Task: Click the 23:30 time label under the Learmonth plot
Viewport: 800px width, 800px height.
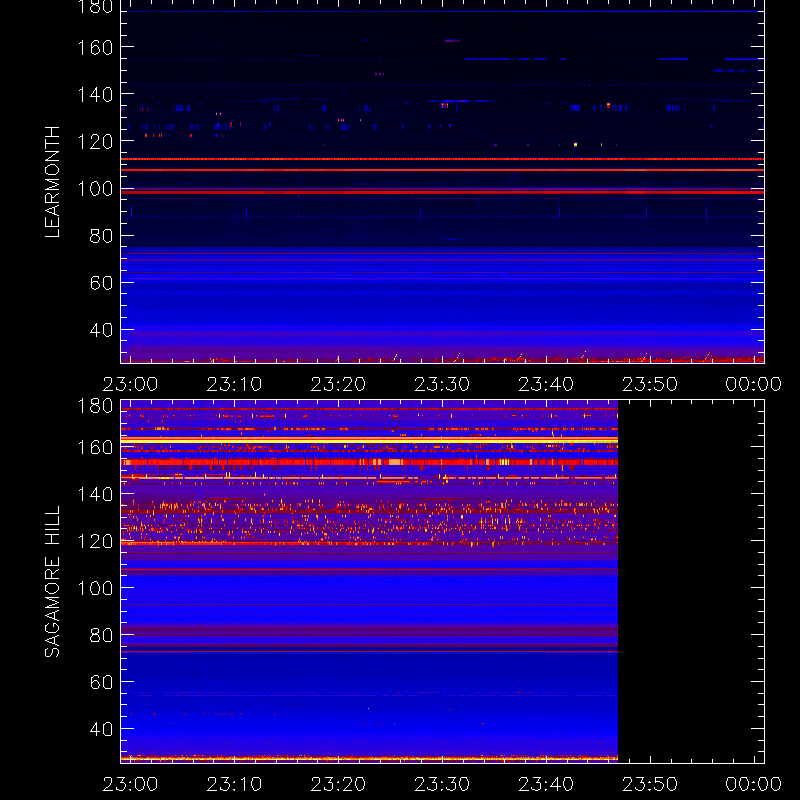Action: click(442, 384)
